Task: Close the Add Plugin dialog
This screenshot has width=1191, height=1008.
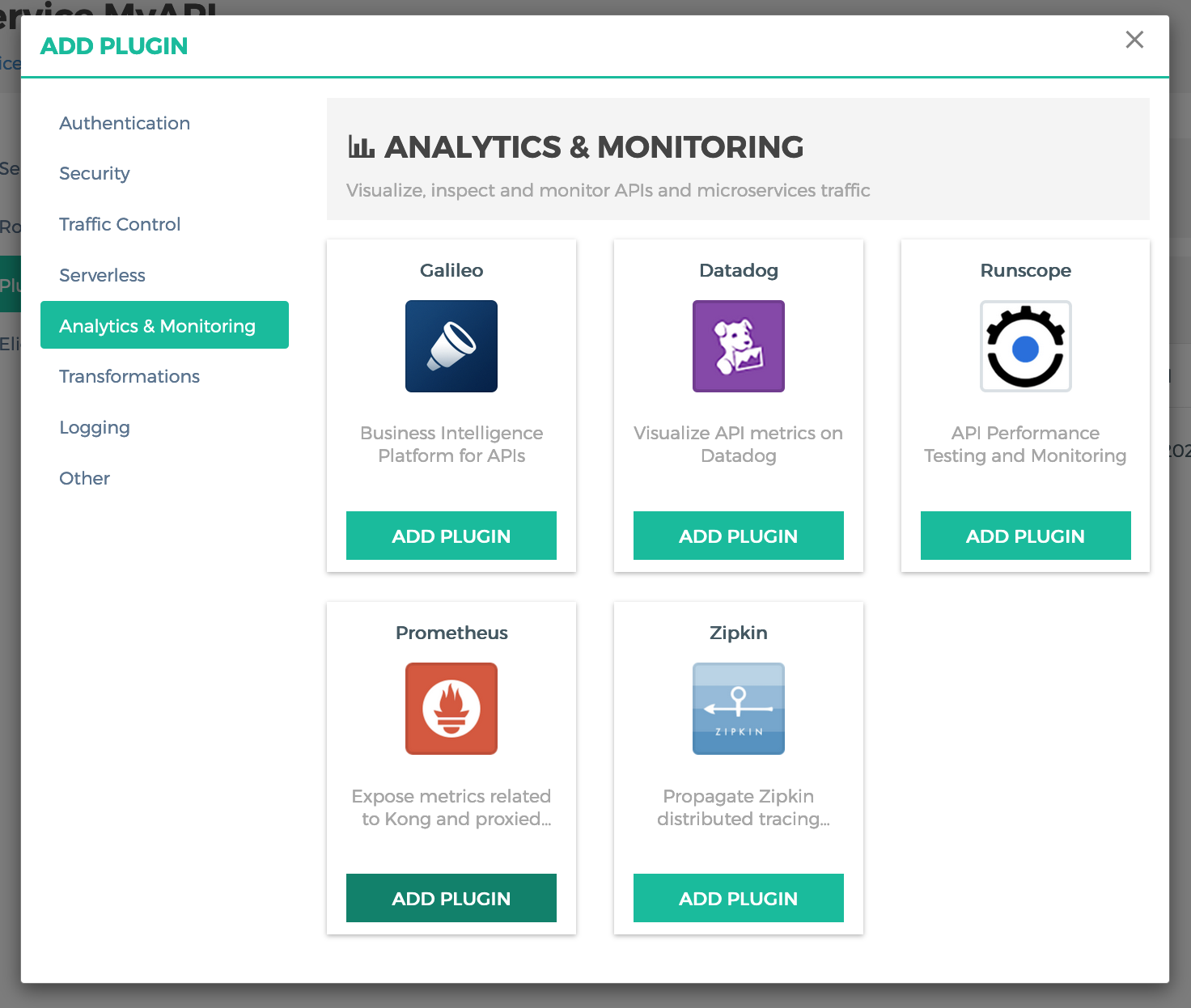Action: coord(1134,40)
